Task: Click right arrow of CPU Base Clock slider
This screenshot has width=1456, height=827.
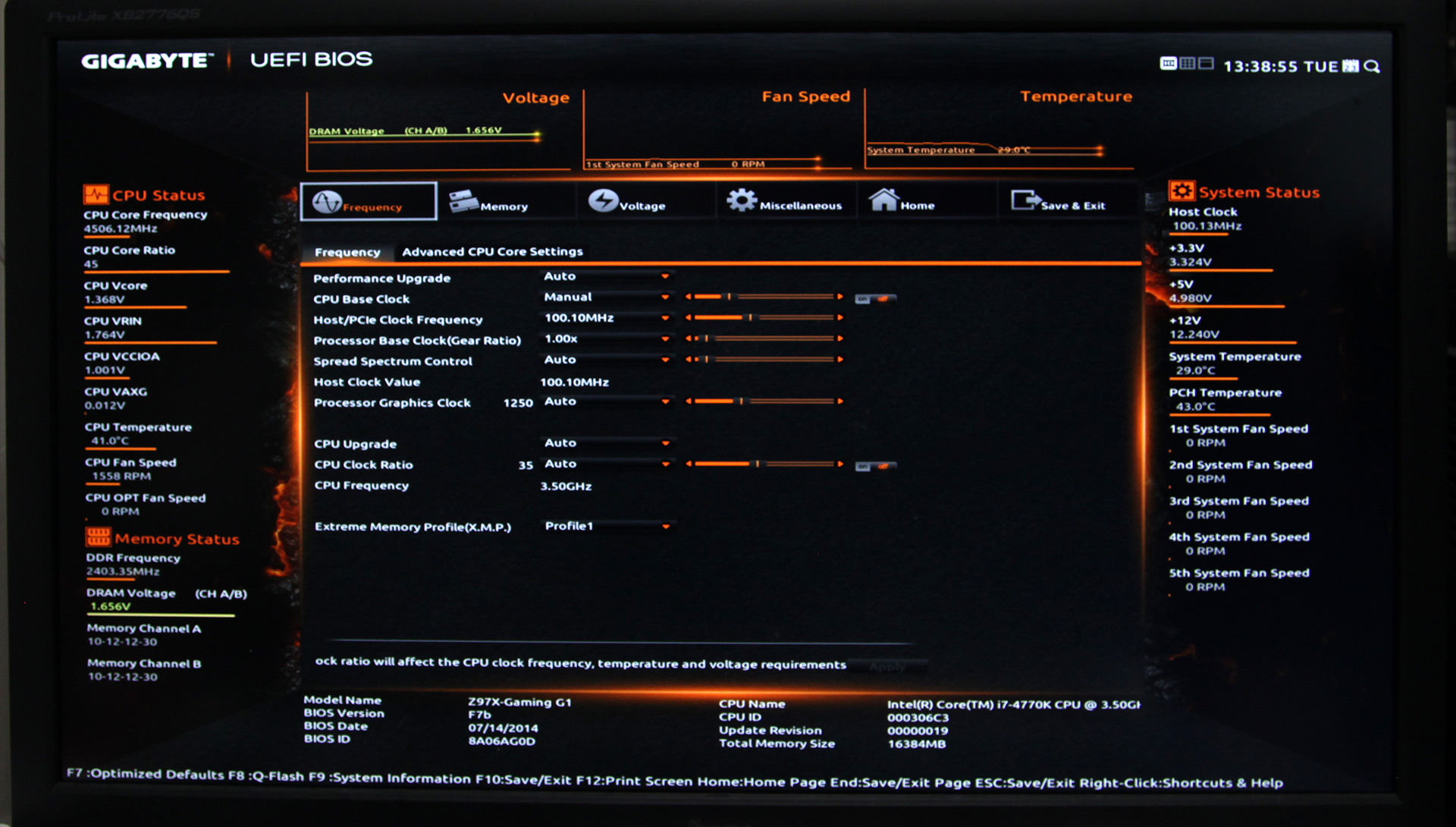Action: click(x=840, y=297)
